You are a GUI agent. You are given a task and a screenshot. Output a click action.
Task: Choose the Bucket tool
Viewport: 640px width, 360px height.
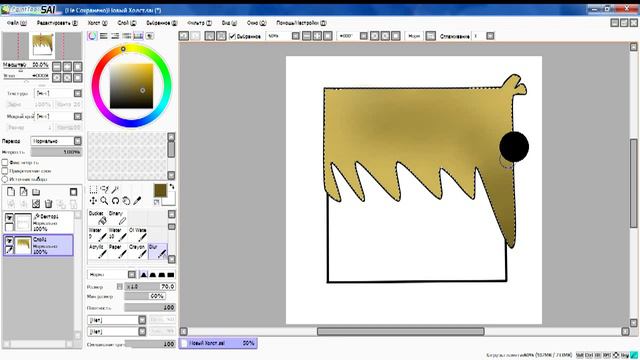click(x=98, y=218)
